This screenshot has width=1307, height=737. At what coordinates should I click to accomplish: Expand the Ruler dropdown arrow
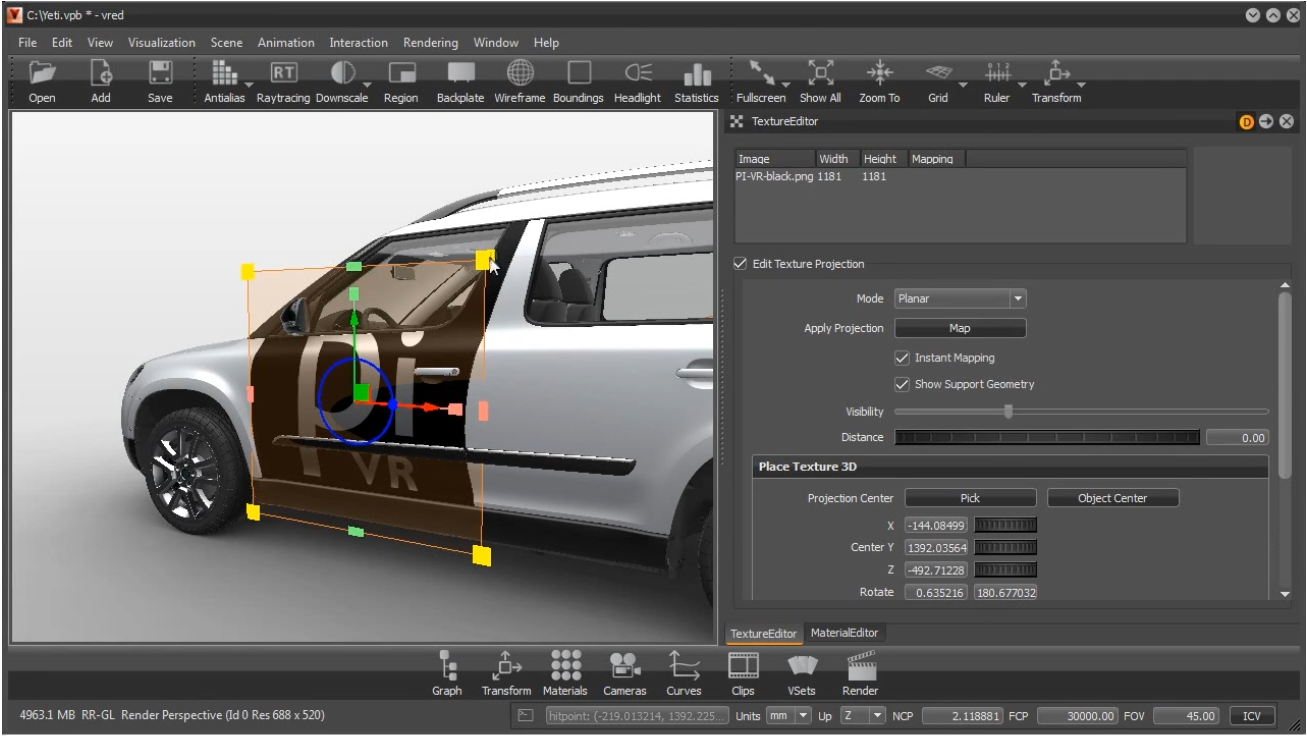[x=1021, y=84]
